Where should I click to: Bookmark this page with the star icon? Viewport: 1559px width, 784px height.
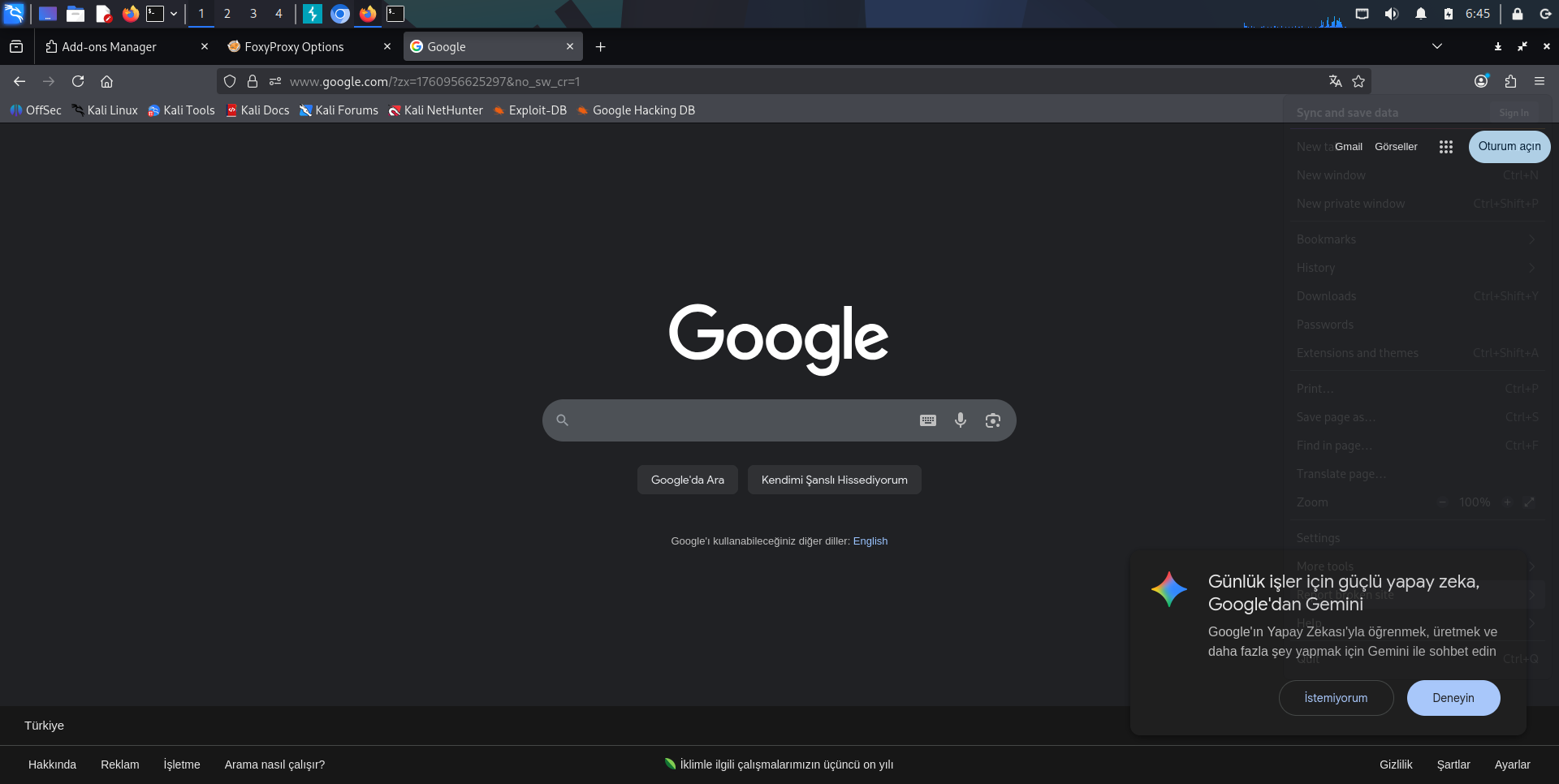(1358, 81)
